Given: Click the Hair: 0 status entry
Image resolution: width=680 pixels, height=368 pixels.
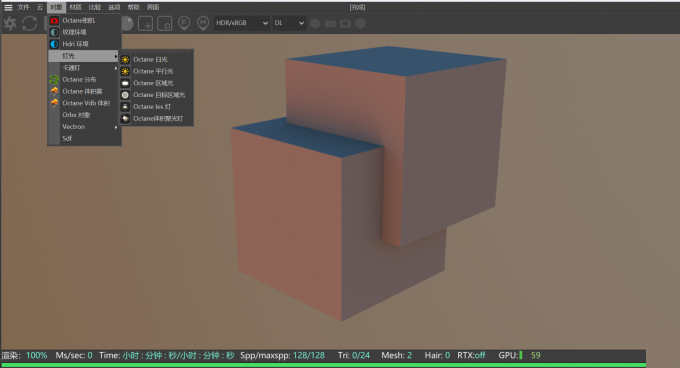Looking at the screenshot, I should coord(437,355).
